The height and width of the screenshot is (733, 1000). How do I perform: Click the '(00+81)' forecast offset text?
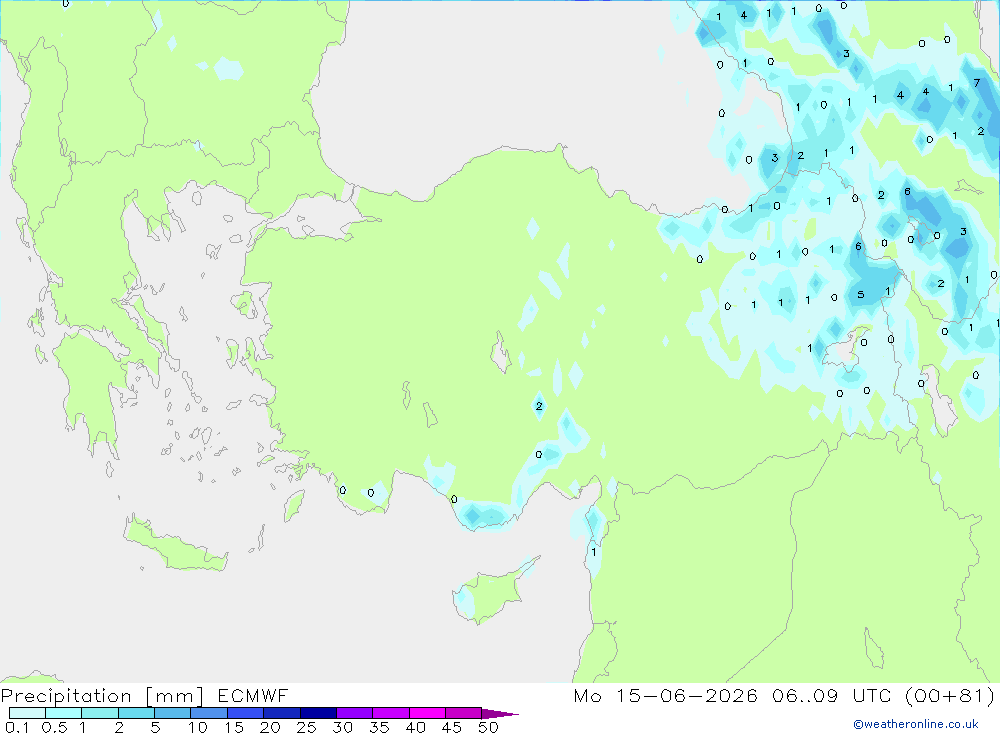tap(950, 695)
